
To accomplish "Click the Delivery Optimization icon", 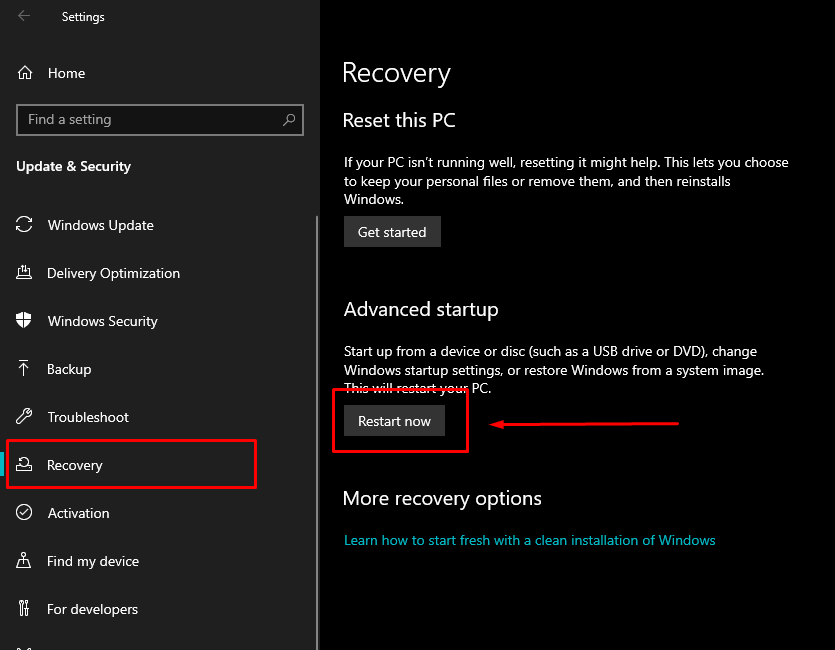I will [x=24, y=273].
